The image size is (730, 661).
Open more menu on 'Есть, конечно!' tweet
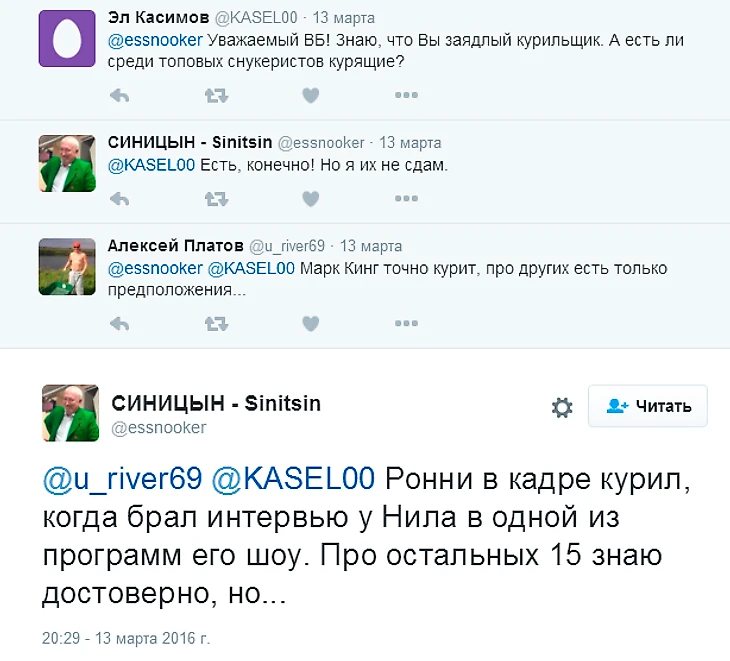405,199
